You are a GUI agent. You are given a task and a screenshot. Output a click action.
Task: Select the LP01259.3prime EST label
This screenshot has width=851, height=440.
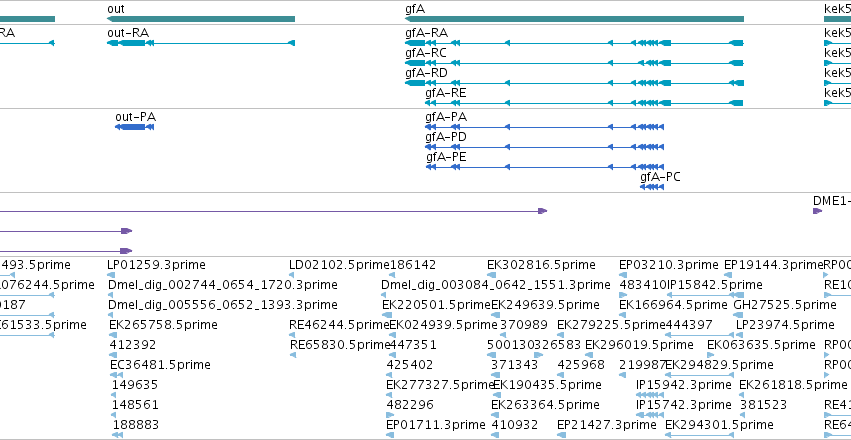(157, 265)
